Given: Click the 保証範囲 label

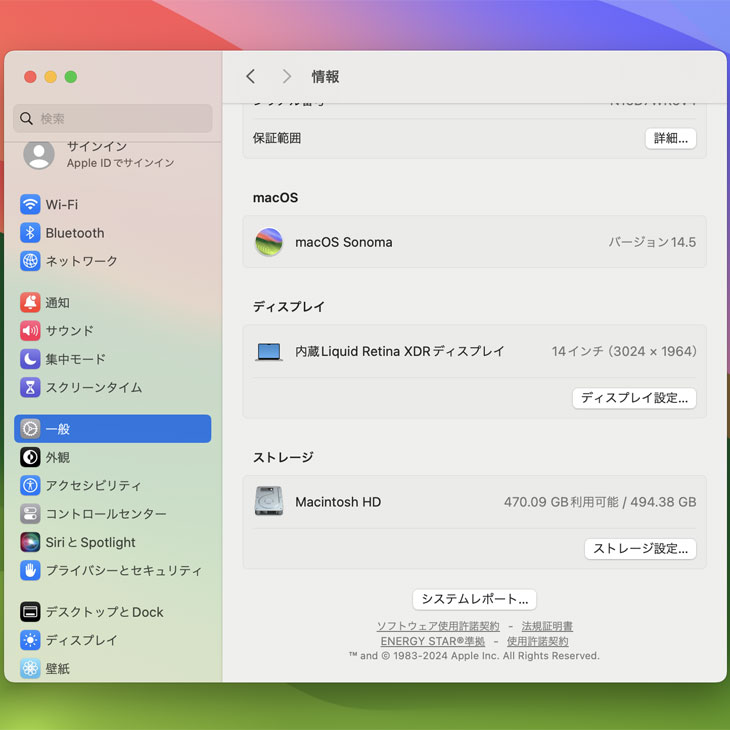Looking at the screenshot, I should pyautogui.click(x=277, y=138).
